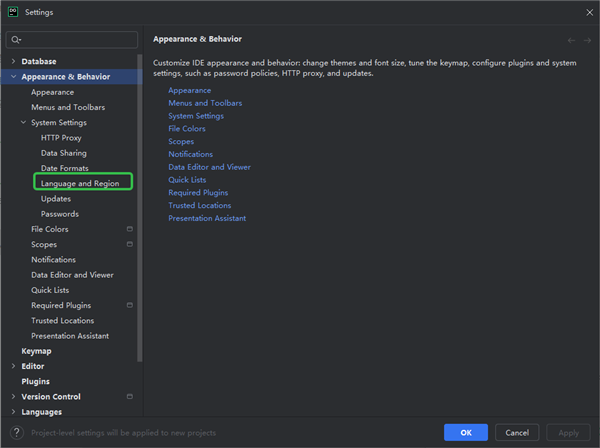
Task: Click the Cancel button
Action: point(517,432)
